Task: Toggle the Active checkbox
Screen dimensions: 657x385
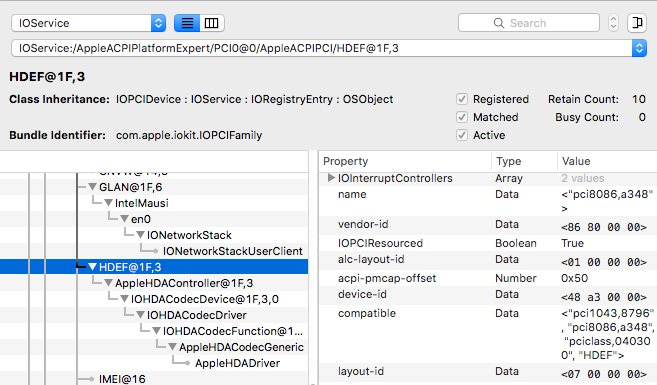Action: click(462, 135)
